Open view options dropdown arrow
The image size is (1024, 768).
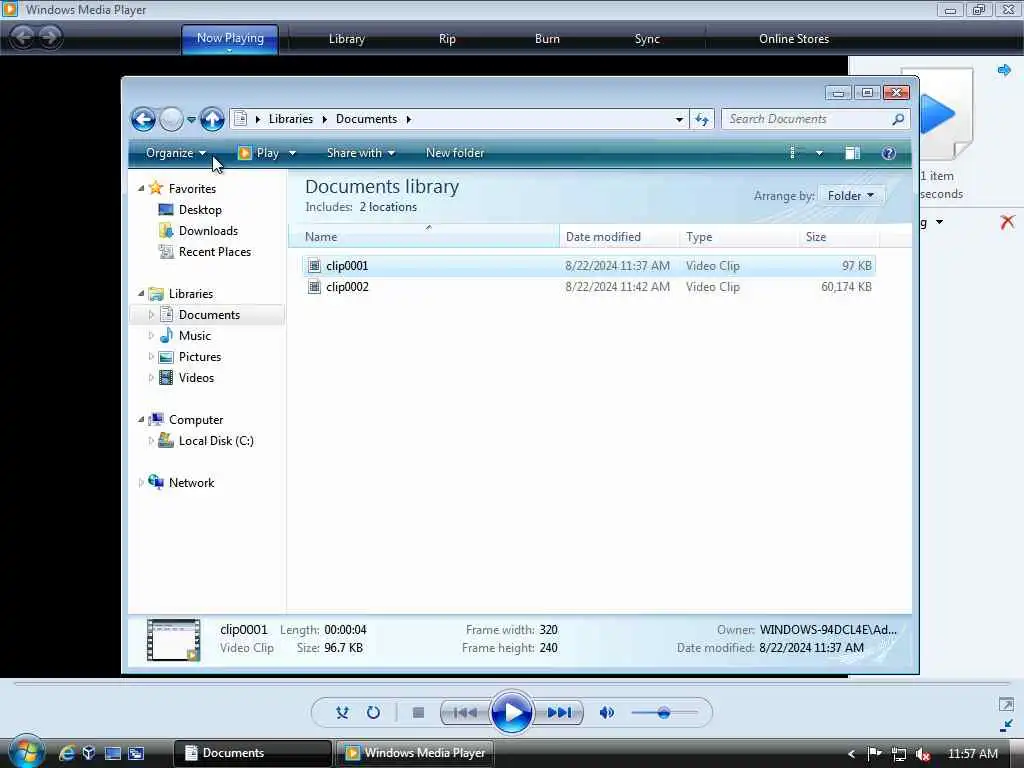pos(819,153)
